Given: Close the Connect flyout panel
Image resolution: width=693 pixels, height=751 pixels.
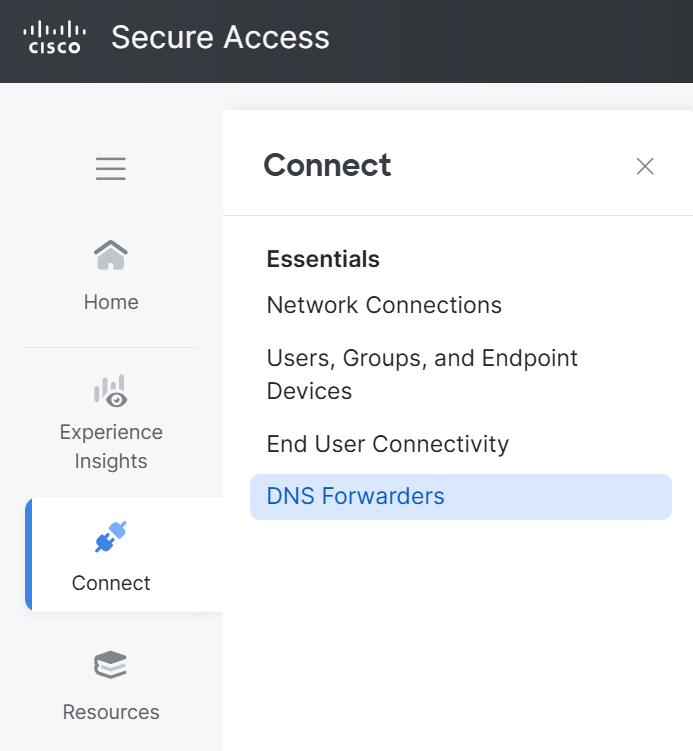Looking at the screenshot, I should point(645,166).
